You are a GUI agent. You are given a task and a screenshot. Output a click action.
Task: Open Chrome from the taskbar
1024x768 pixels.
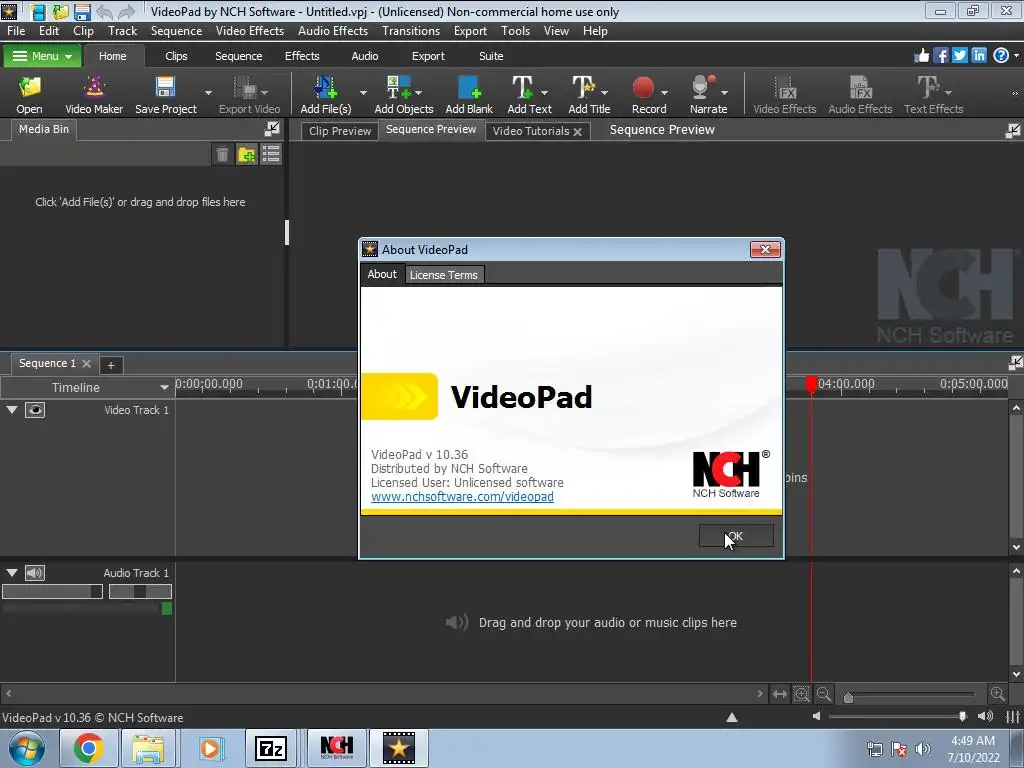pyautogui.click(x=88, y=748)
